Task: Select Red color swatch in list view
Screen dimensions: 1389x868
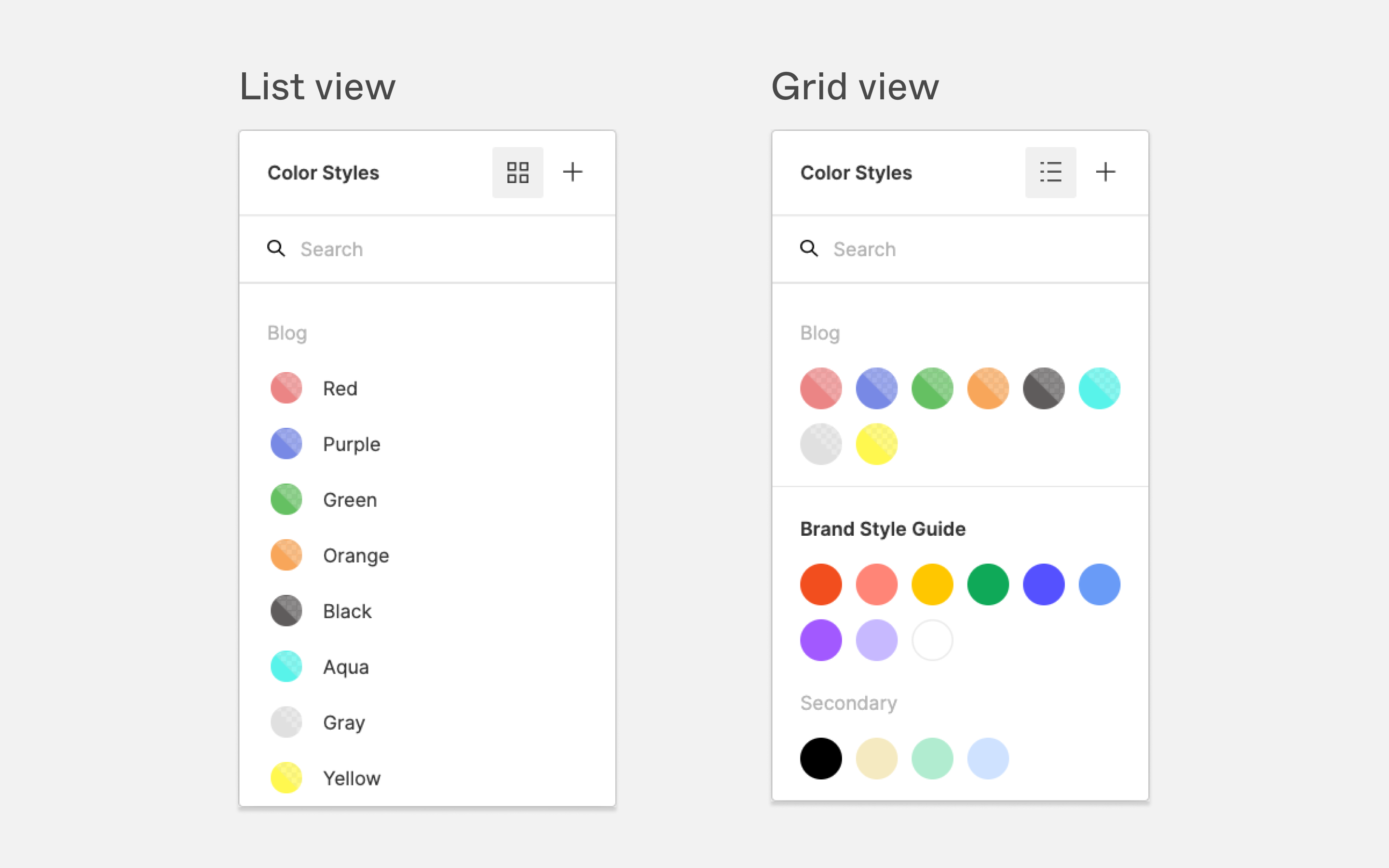Action: [x=287, y=388]
